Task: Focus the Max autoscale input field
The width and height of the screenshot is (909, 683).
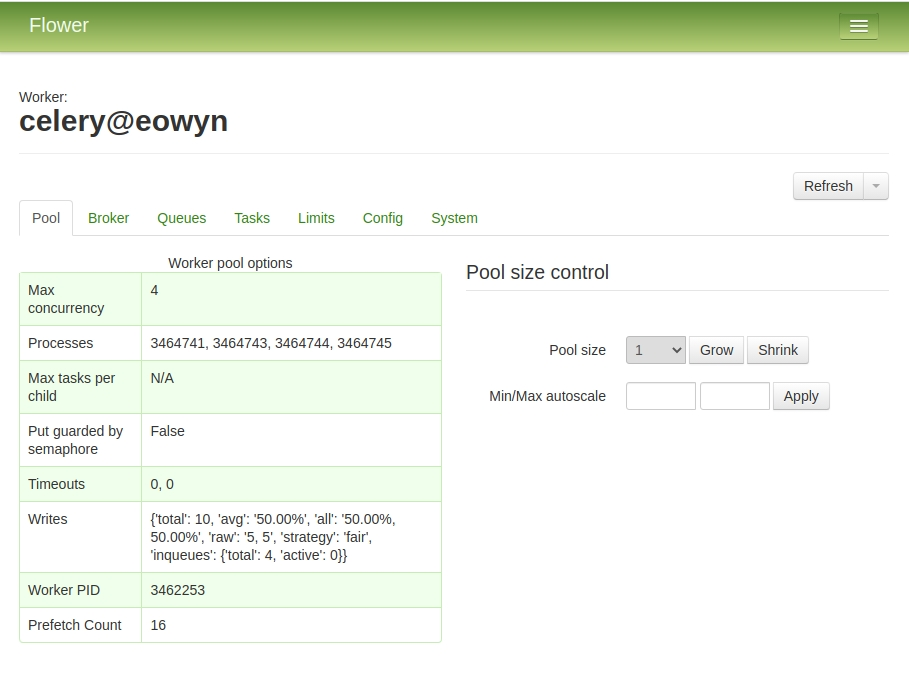Action: click(x=734, y=396)
